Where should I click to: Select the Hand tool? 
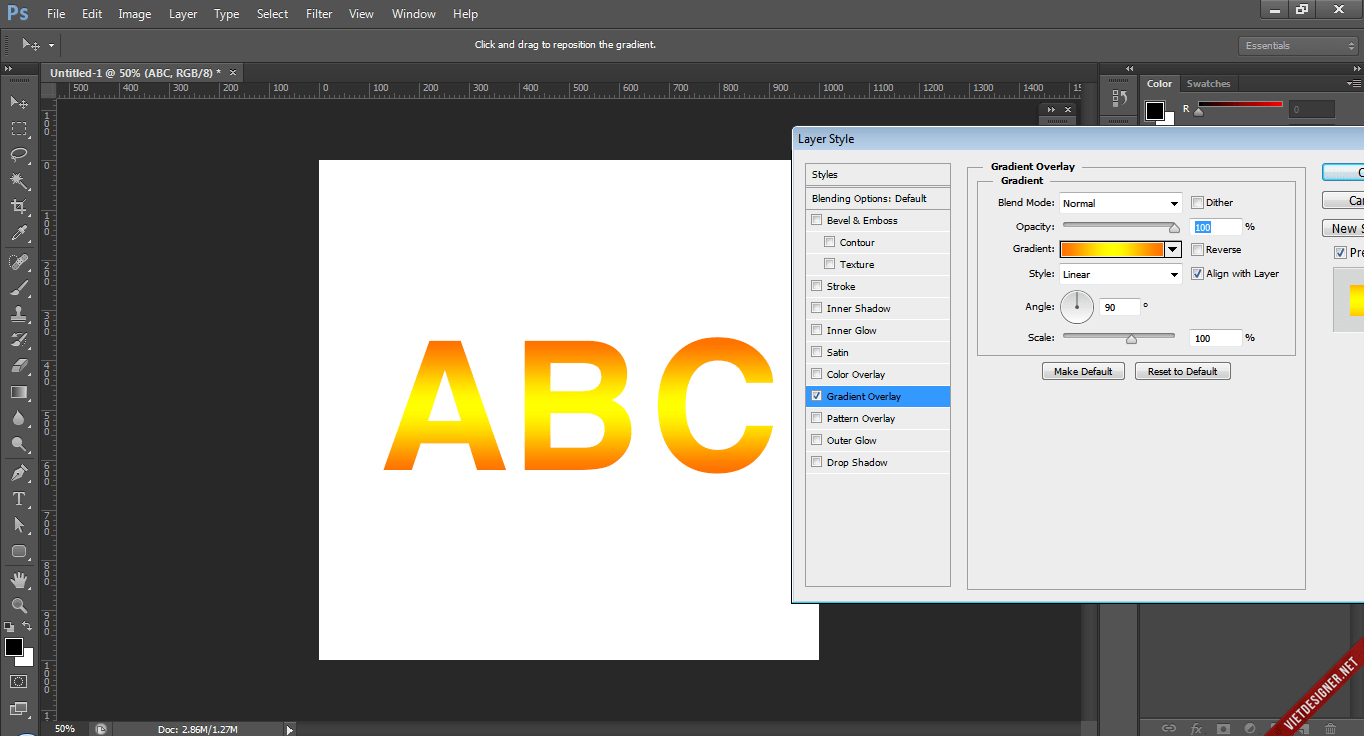coord(19,580)
